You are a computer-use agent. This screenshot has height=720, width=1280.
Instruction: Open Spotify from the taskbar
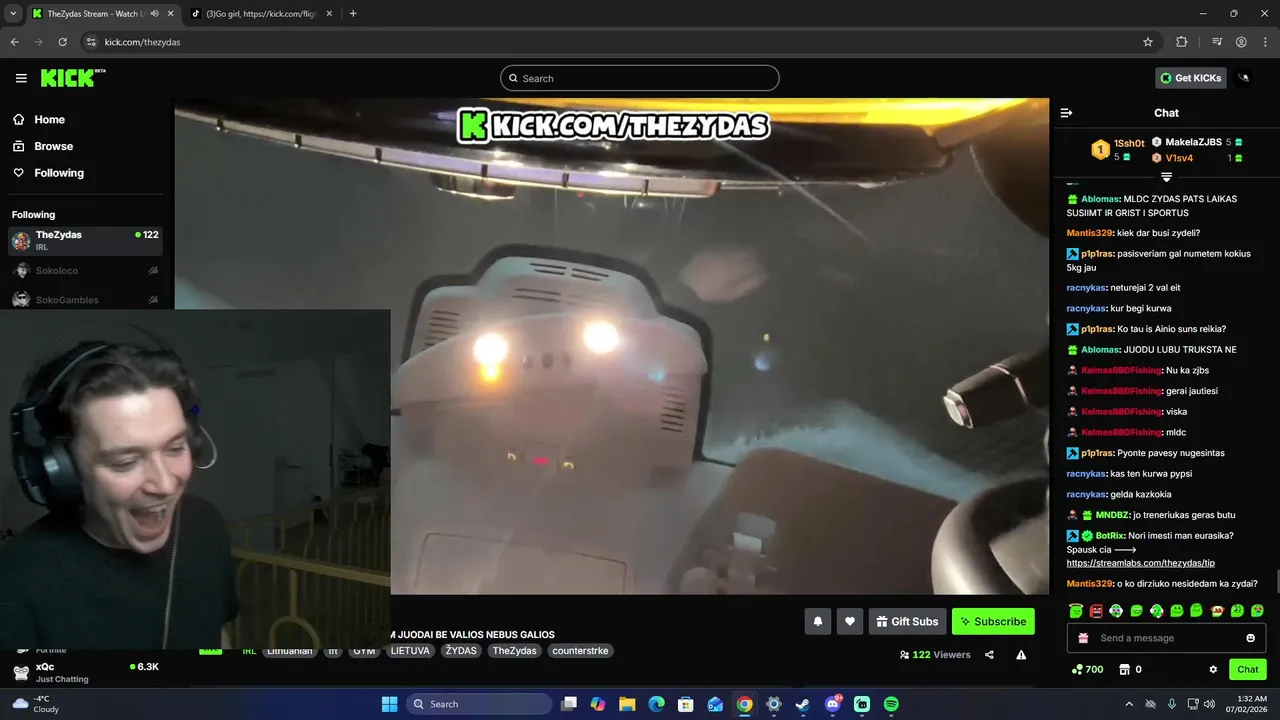click(x=891, y=704)
